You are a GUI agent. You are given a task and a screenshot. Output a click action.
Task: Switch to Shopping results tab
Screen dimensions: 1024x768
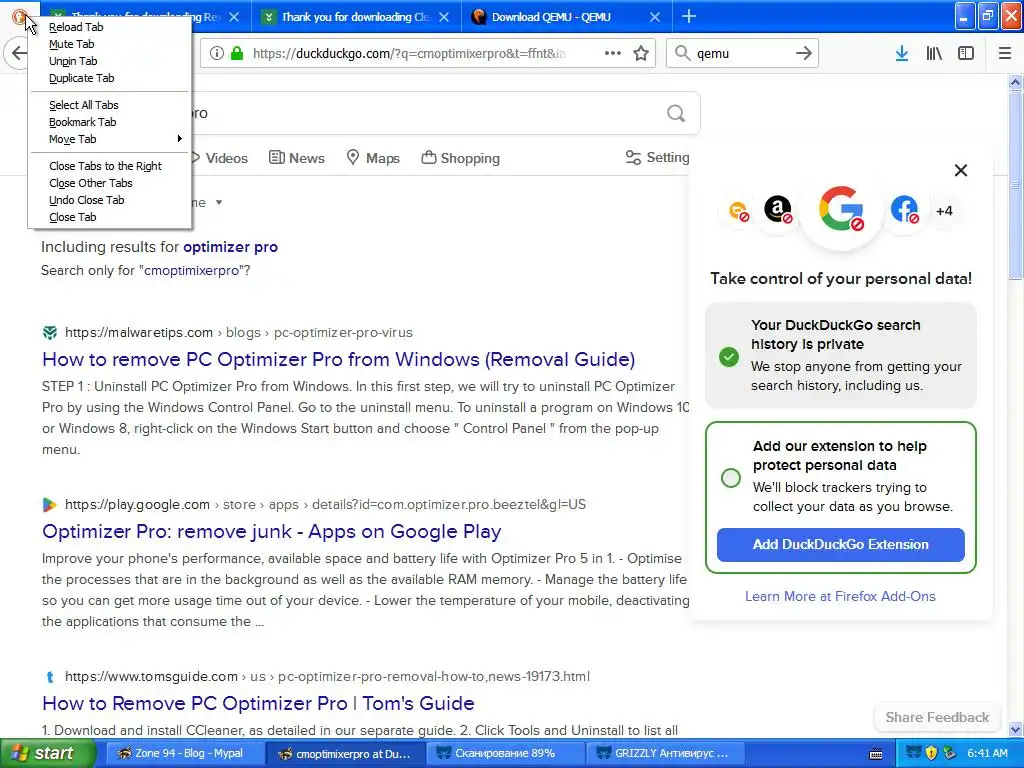460,158
